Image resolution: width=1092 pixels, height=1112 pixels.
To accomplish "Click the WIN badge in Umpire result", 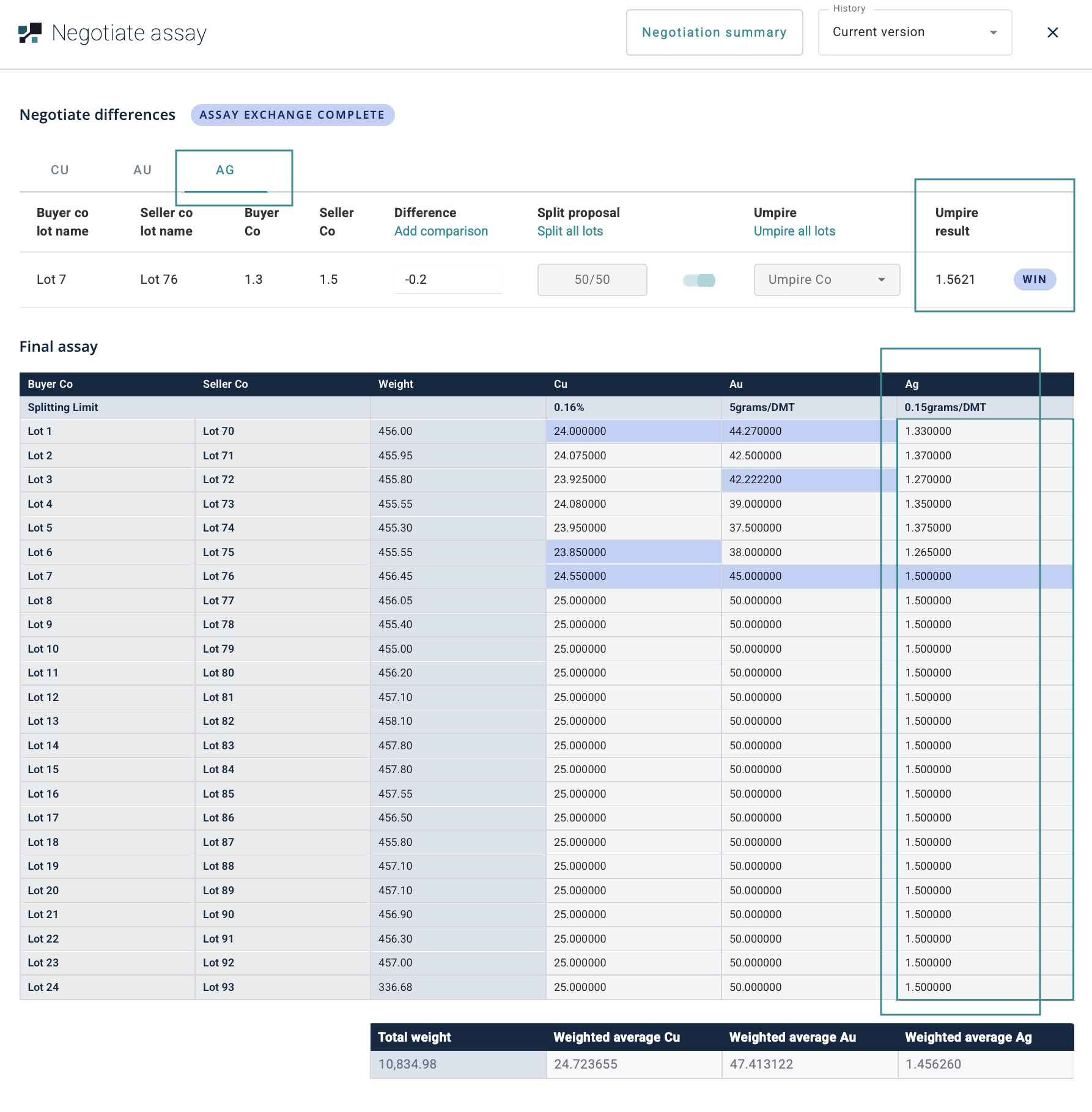I will (x=1034, y=280).
